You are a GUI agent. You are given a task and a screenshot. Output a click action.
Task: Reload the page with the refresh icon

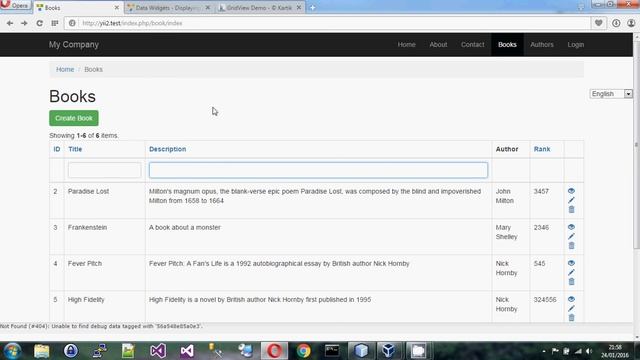tap(40, 23)
